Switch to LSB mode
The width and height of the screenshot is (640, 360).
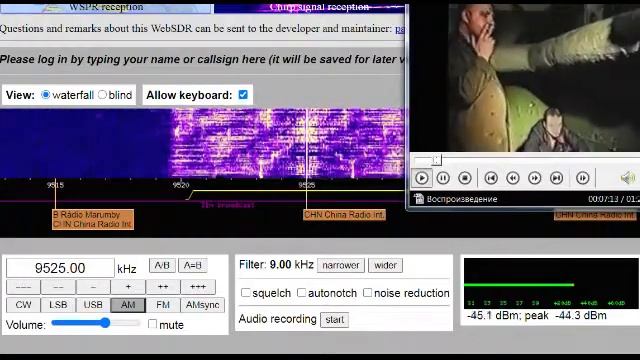click(x=58, y=305)
